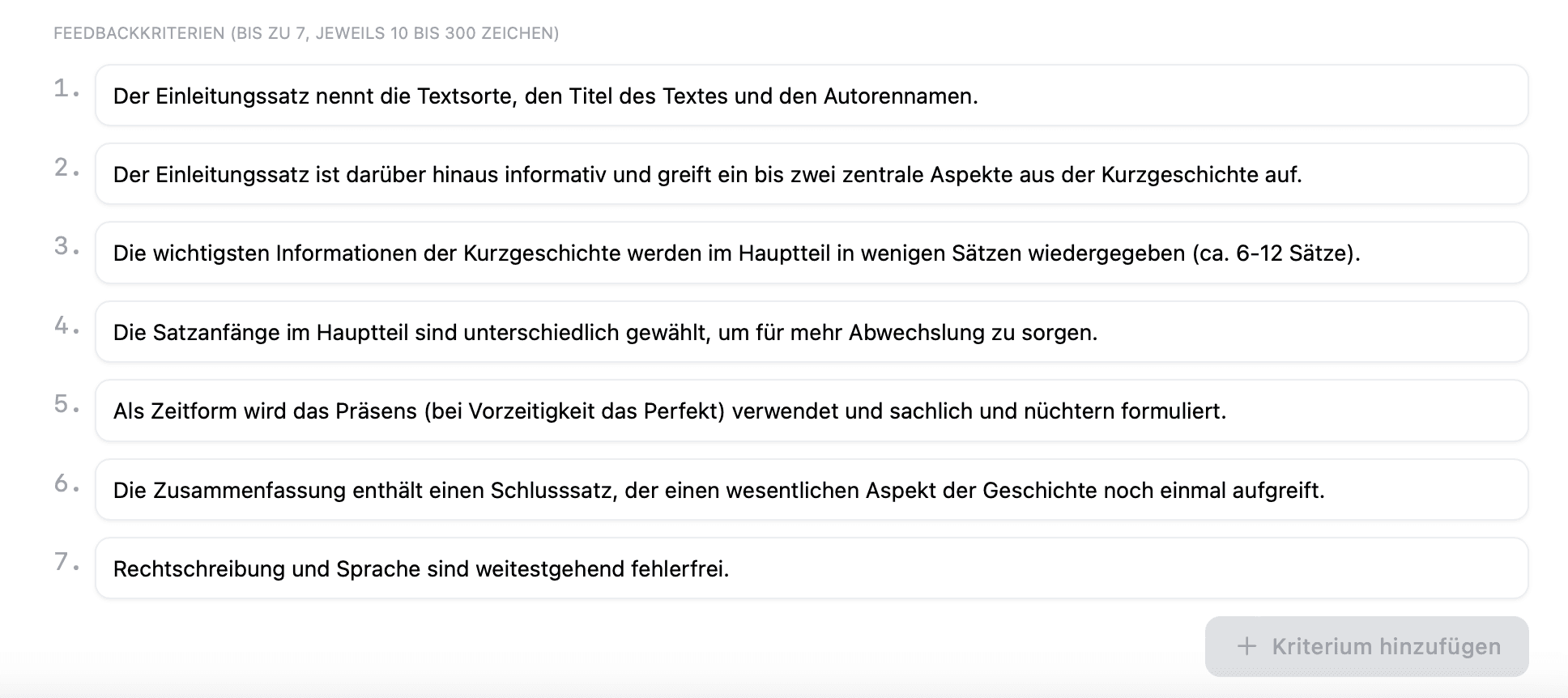
Task: Click the number 7 list marker
Action: (62, 562)
